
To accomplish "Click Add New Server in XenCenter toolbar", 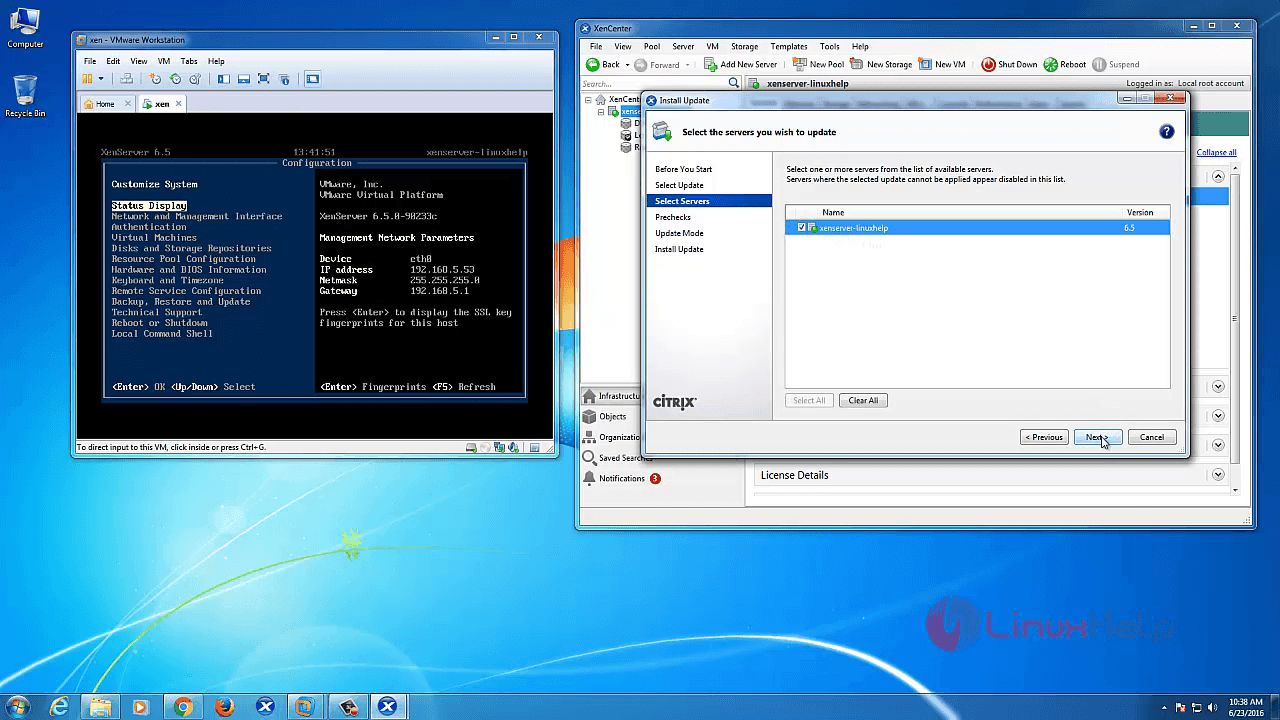I will pos(740,64).
